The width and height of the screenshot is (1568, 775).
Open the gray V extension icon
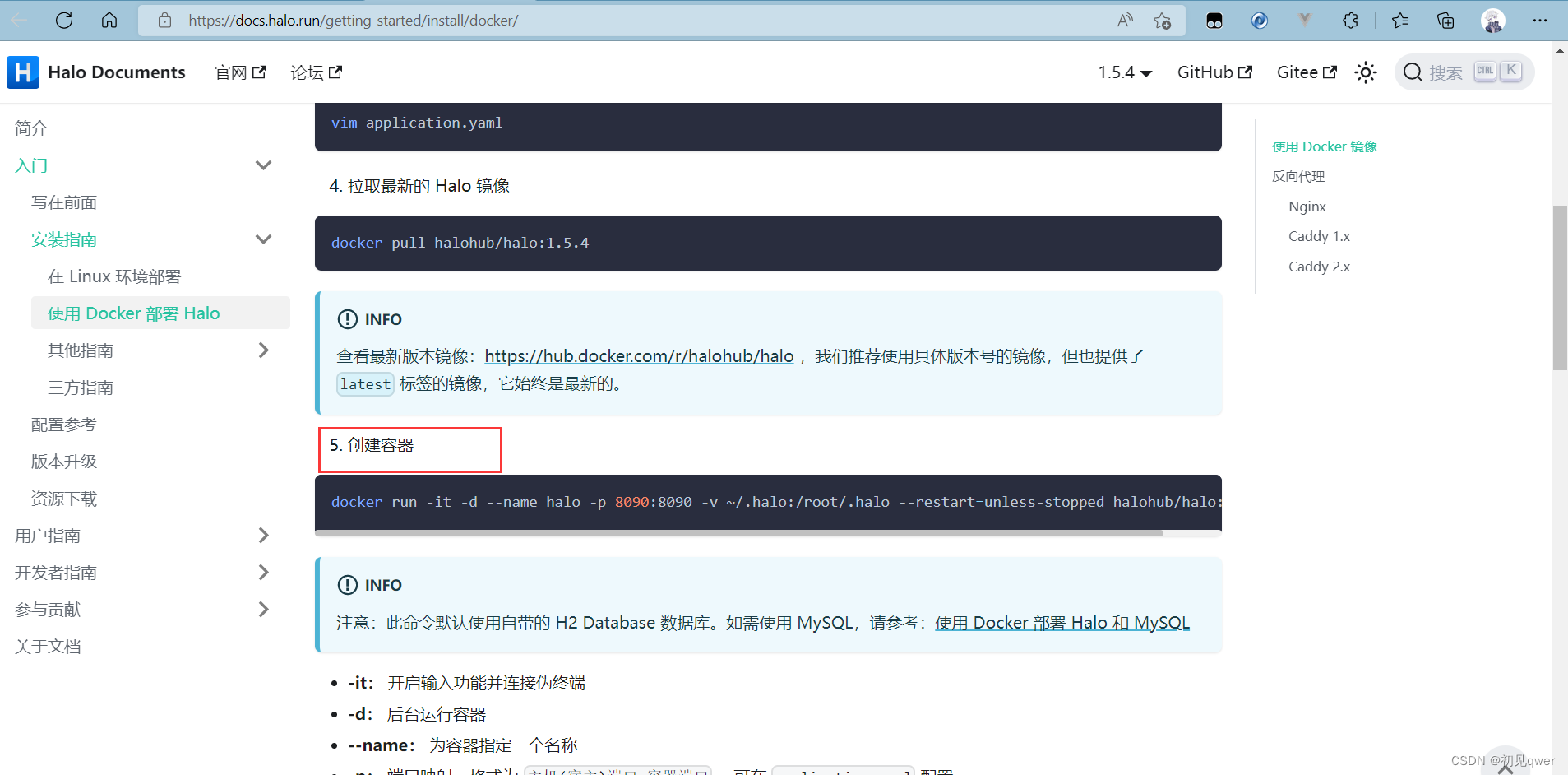tap(1305, 19)
